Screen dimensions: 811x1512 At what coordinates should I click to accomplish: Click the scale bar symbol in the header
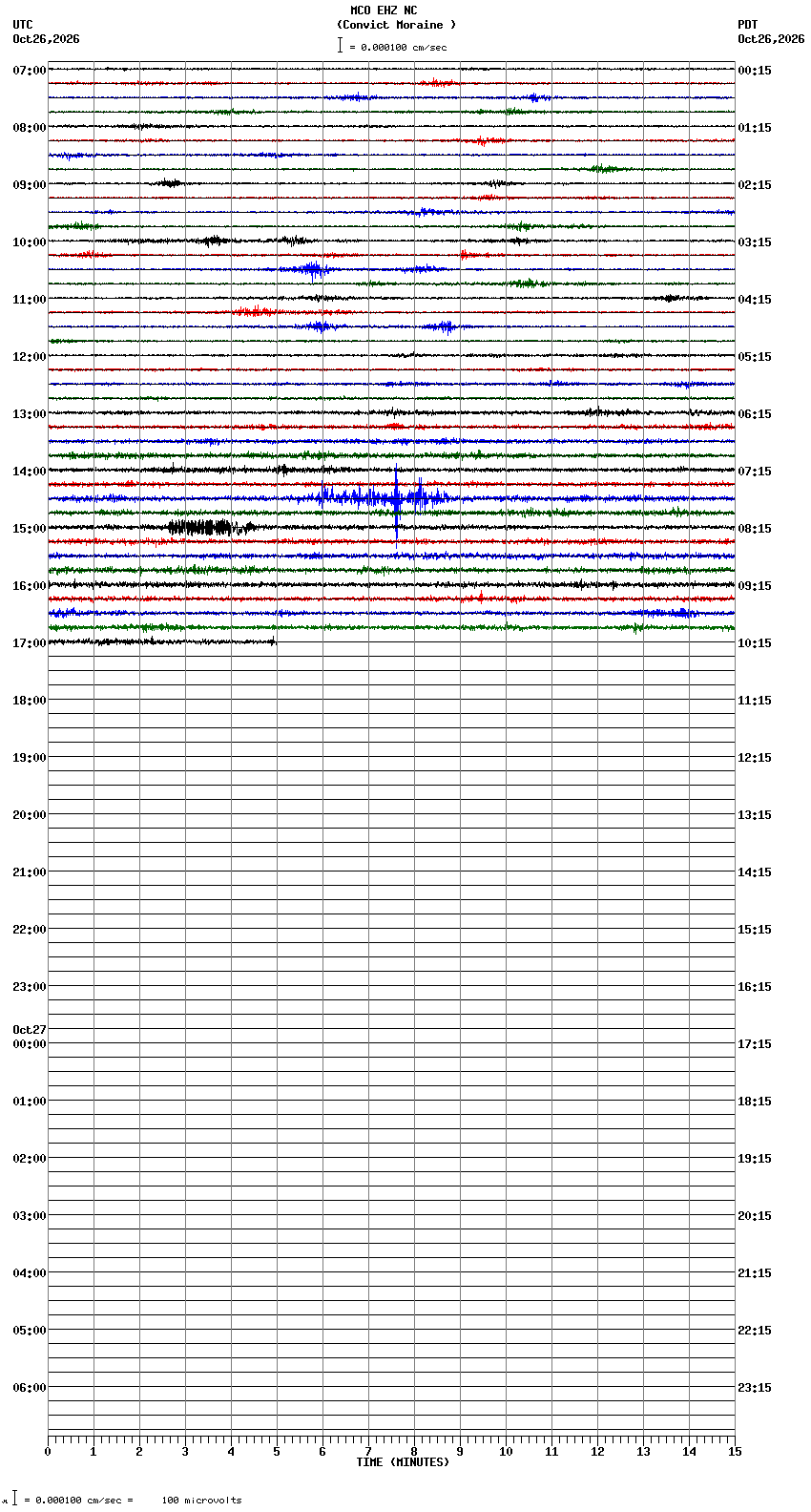(340, 45)
